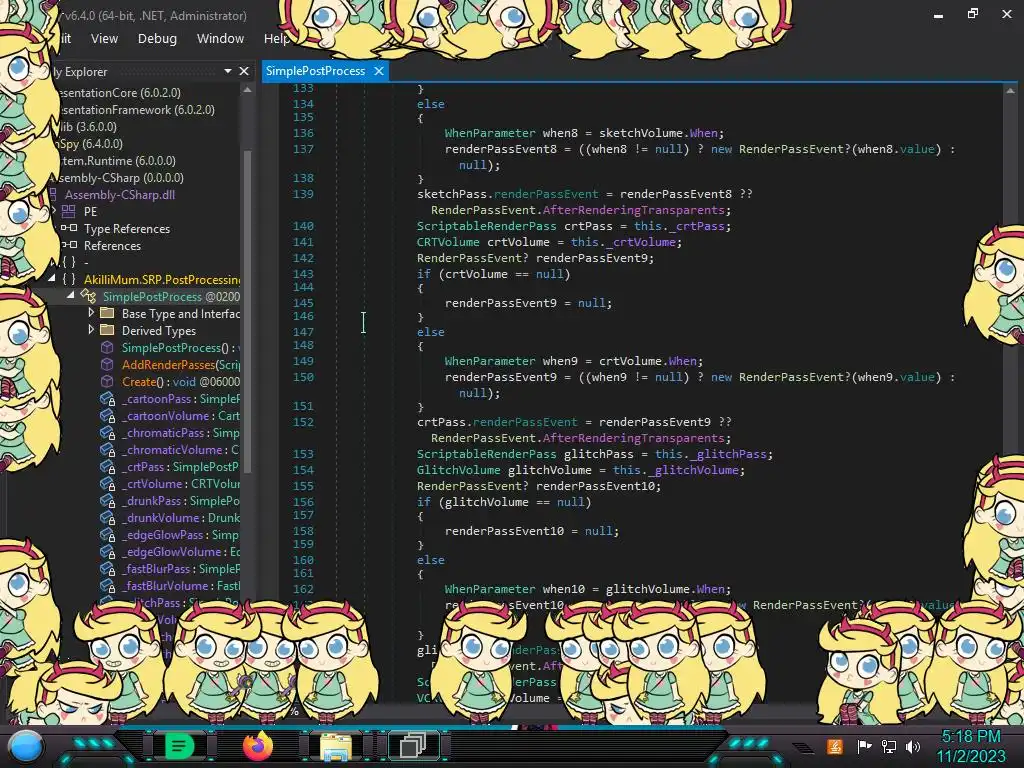Open the Debug menu
The image size is (1024, 768).
(x=157, y=39)
